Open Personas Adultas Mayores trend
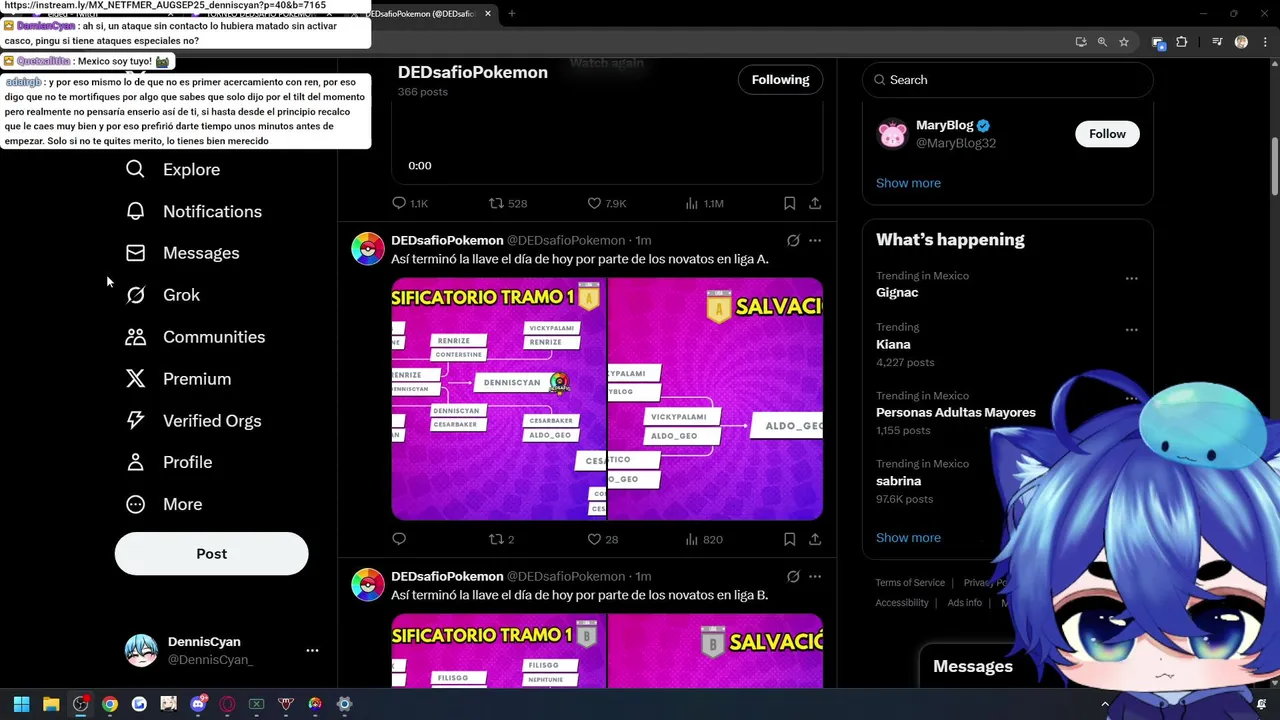The height and width of the screenshot is (720, 1280). pyautogui.click(x=955, y=412)
